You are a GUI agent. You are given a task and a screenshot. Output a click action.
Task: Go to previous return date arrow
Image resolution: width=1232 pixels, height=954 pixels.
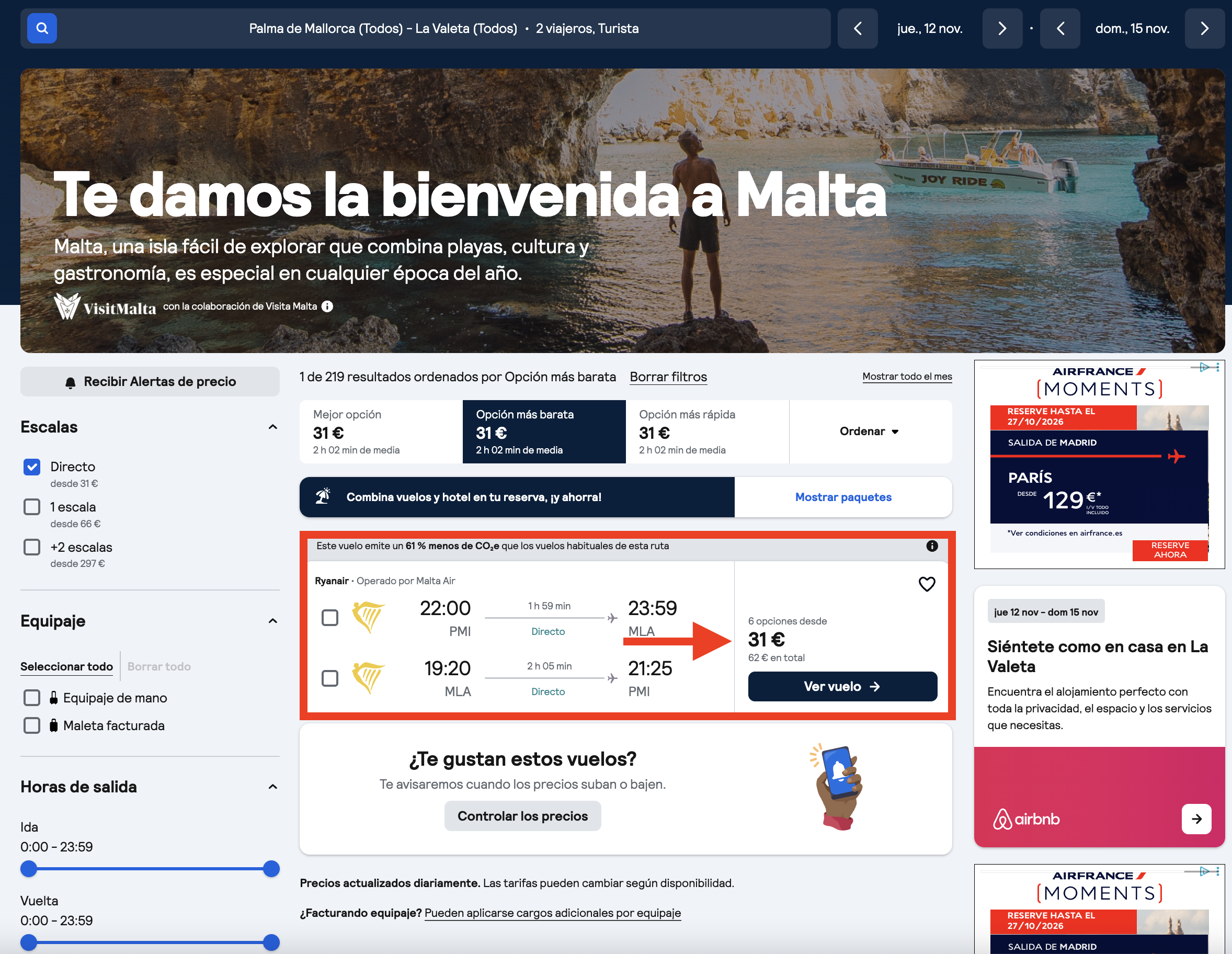coord(1059,28)
